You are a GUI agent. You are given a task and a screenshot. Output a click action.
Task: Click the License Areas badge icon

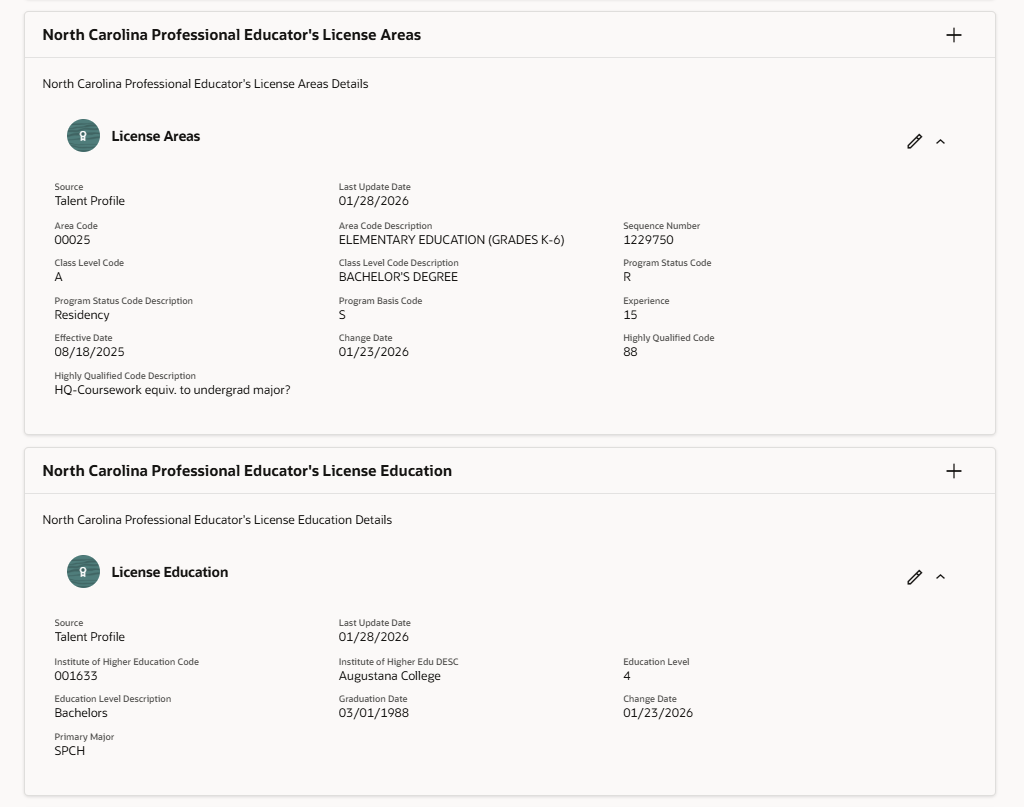pyautogui.click(x=84, y=136)
